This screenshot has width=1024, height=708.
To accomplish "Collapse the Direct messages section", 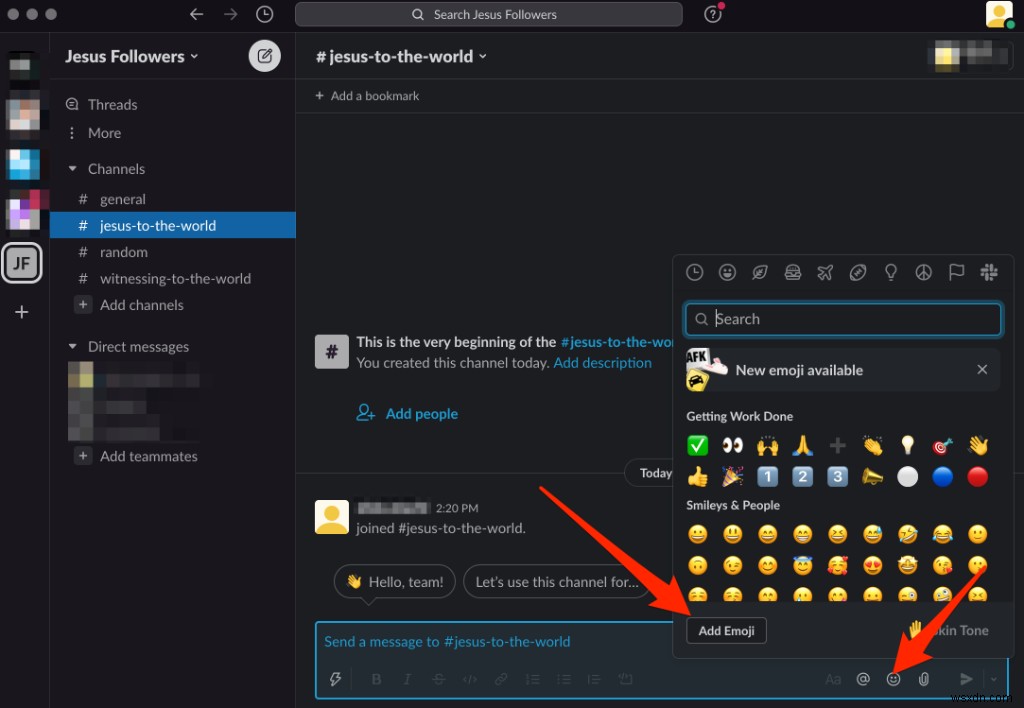I will [71, 346].
